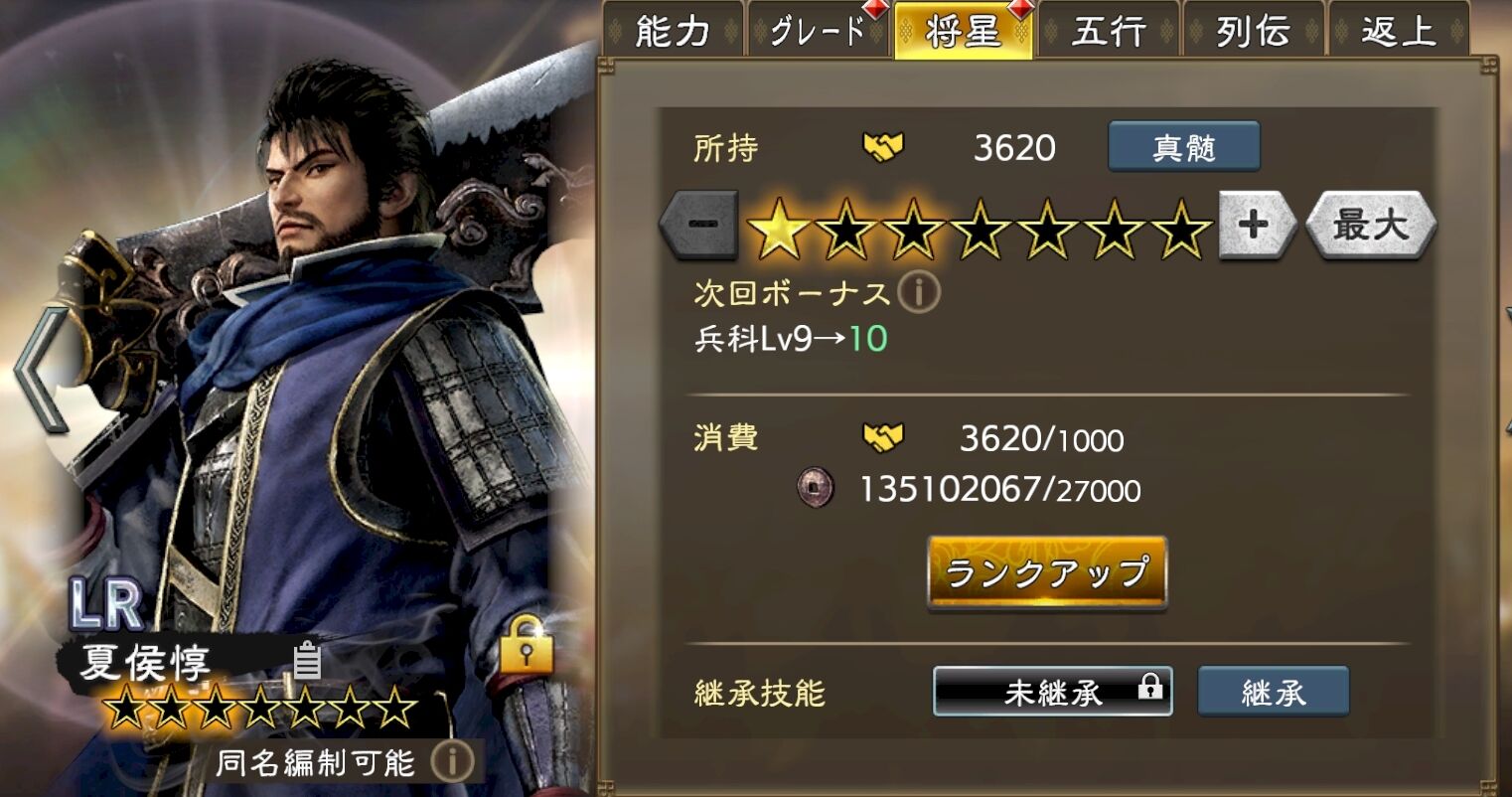The height and width of the screenshot is (797, 1512).
Task: Click the left chevron to previous officer
Action: tap(40, 370)
